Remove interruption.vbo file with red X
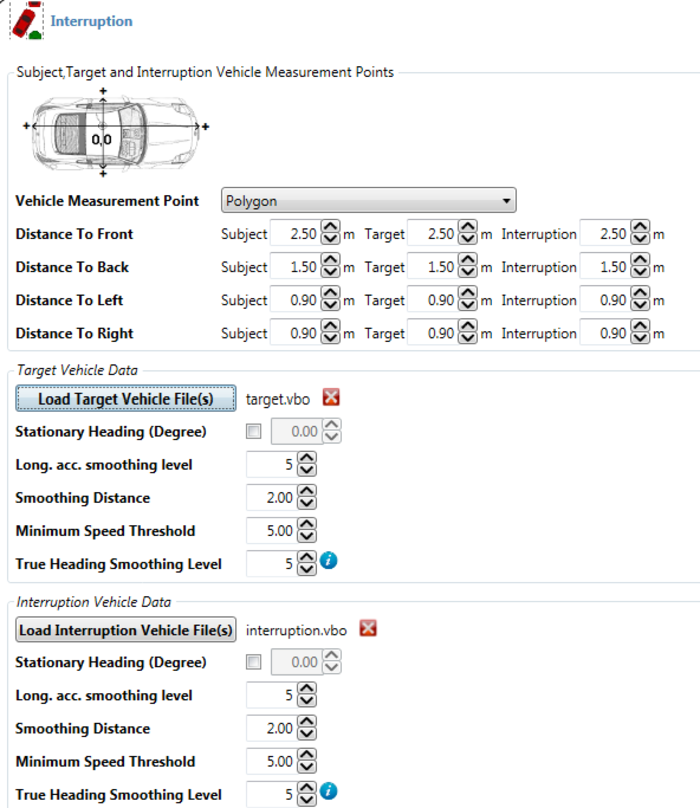Image resolution: width=700 pixels, height=808 pixels. coord(368,628)
